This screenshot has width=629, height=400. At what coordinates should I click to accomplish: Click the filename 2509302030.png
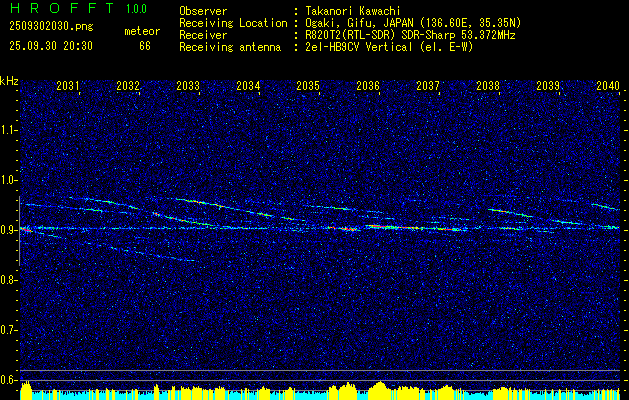pos(51,27)
